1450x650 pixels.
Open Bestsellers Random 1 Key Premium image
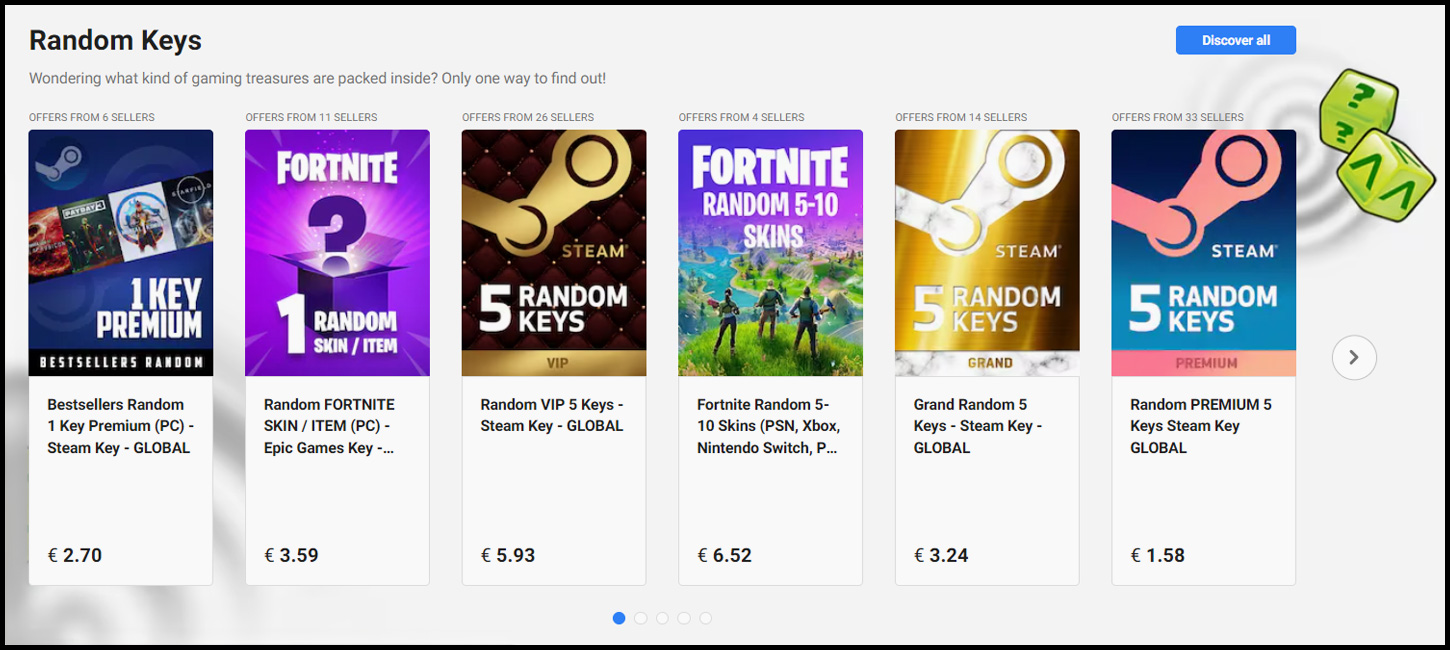pos(121,252)
